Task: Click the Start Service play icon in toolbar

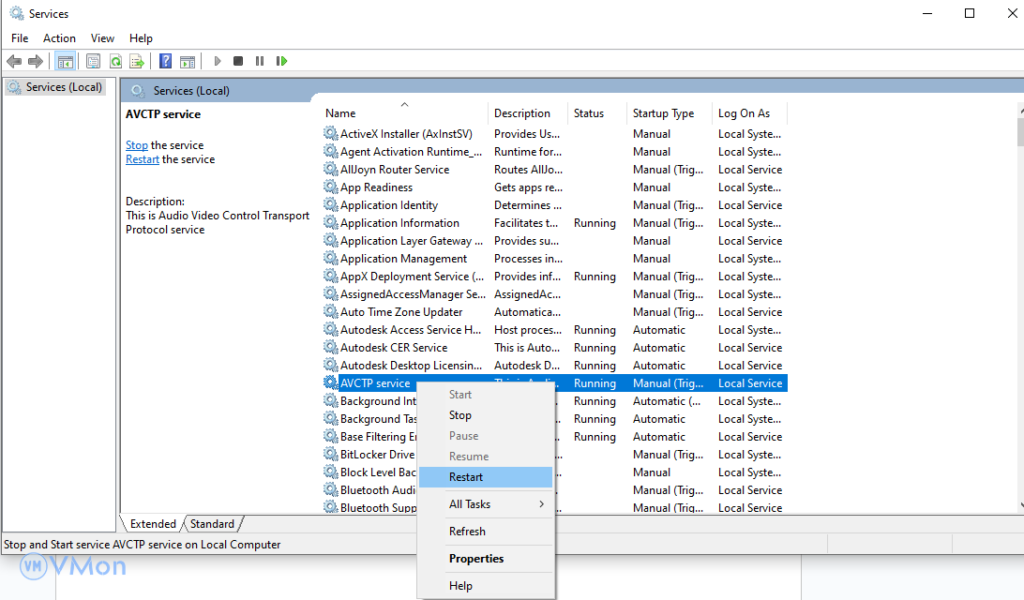Action: (x=217, y=61)
